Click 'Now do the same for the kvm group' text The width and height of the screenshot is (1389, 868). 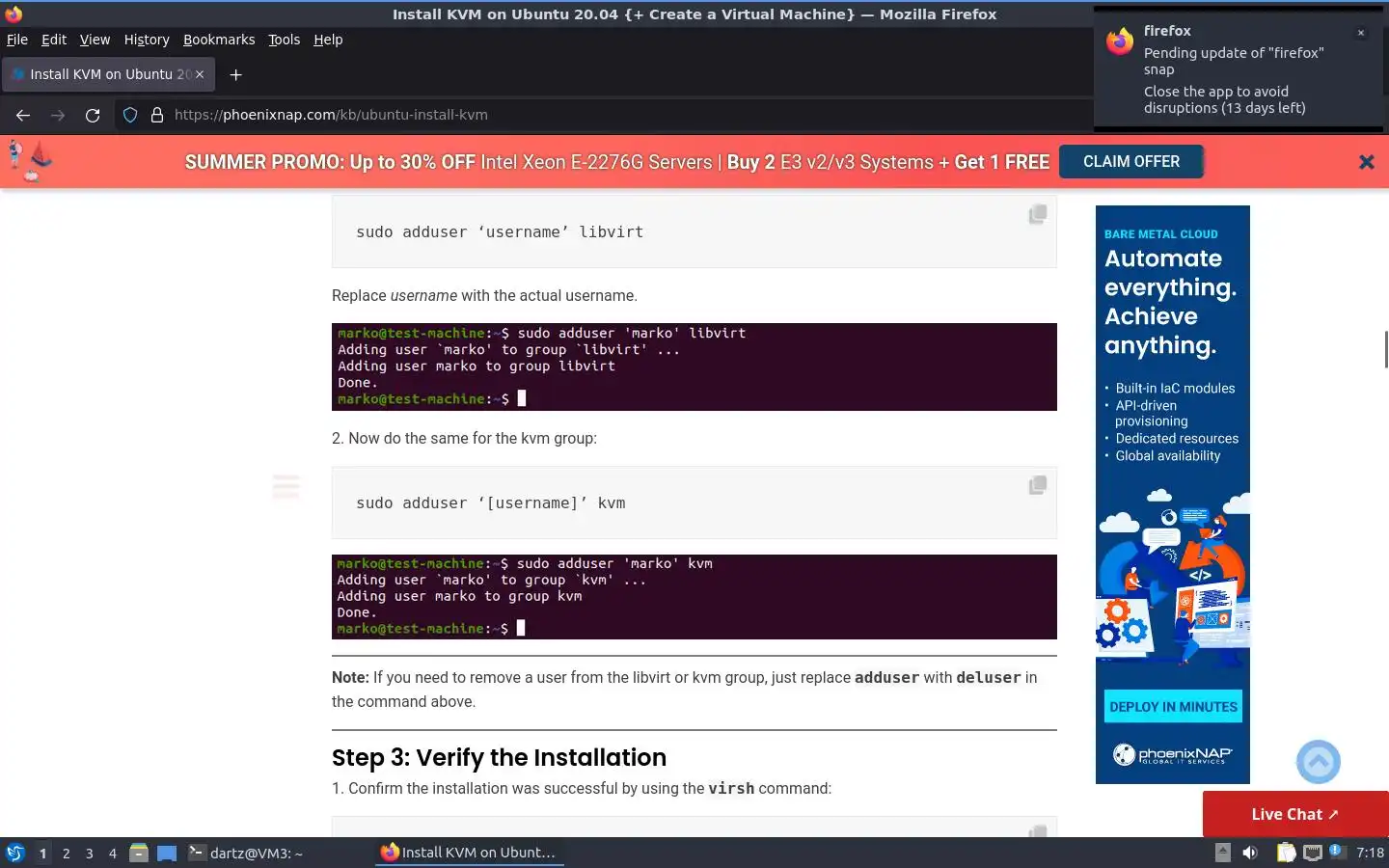click(x=473, y=438)
